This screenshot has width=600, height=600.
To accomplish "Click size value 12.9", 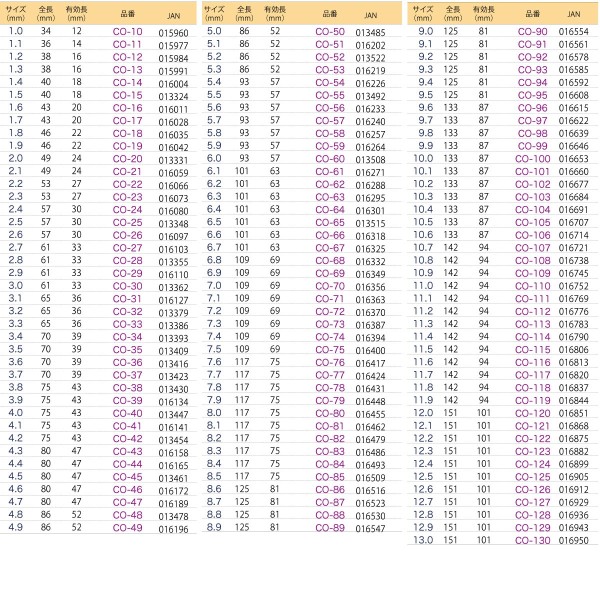I will coord(423,527).
